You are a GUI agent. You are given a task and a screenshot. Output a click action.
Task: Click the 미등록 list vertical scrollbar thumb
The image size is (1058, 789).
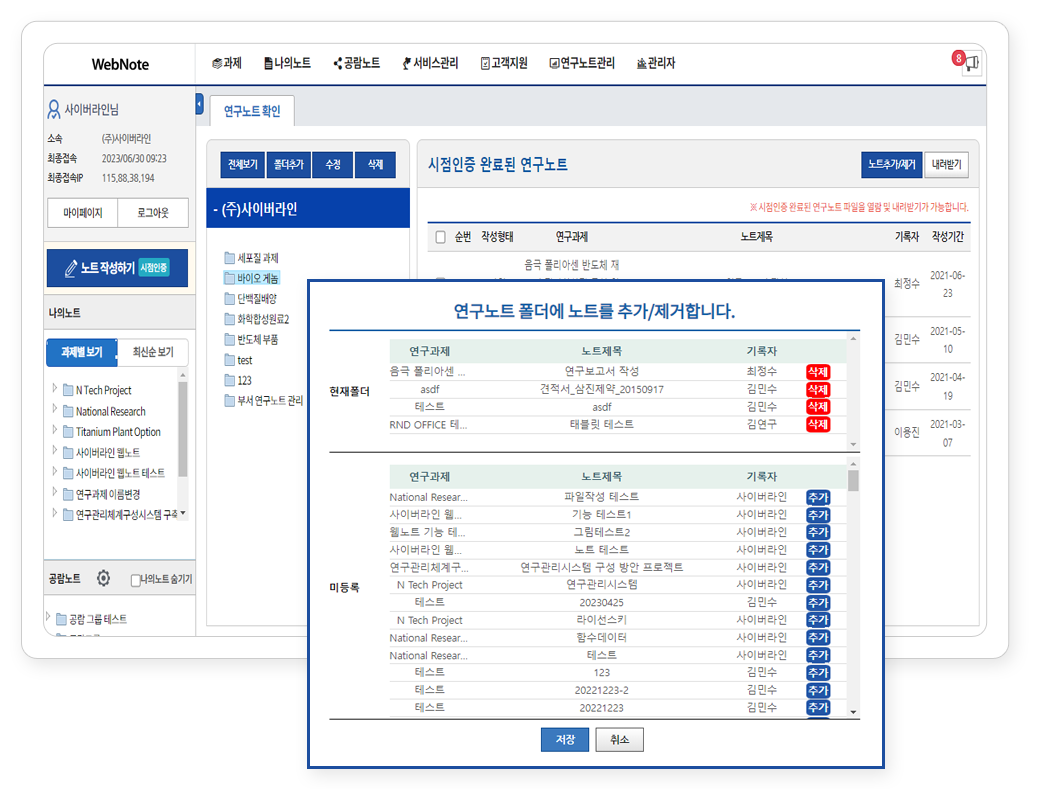[x=853, y=480]
